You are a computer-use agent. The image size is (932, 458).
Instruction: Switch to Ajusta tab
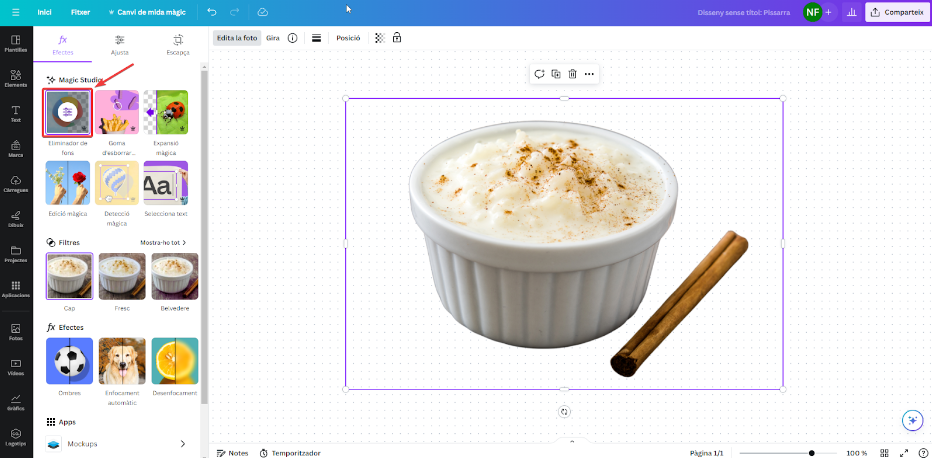pos(119,45)
